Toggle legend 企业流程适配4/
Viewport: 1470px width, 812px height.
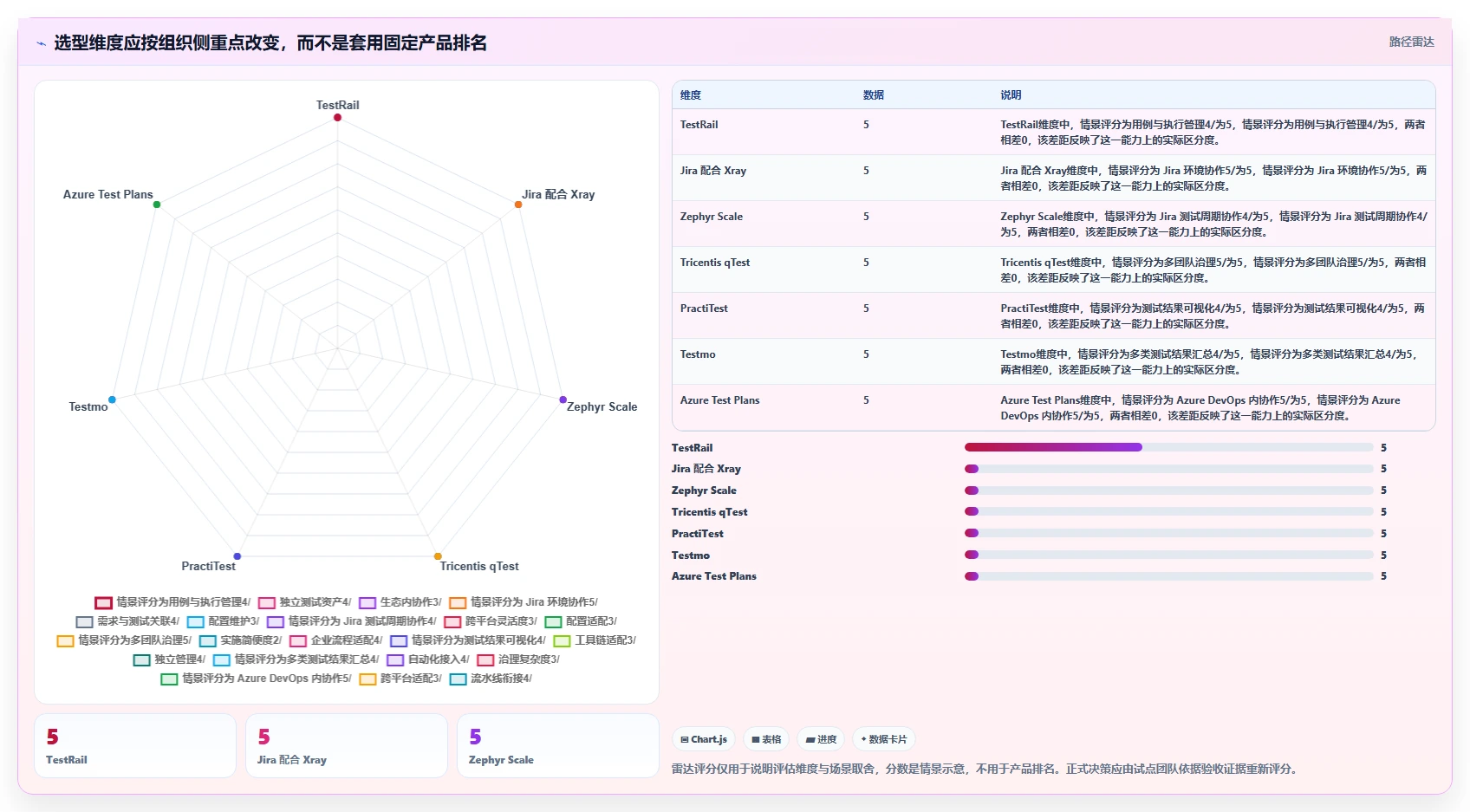[x=335, y=640]
